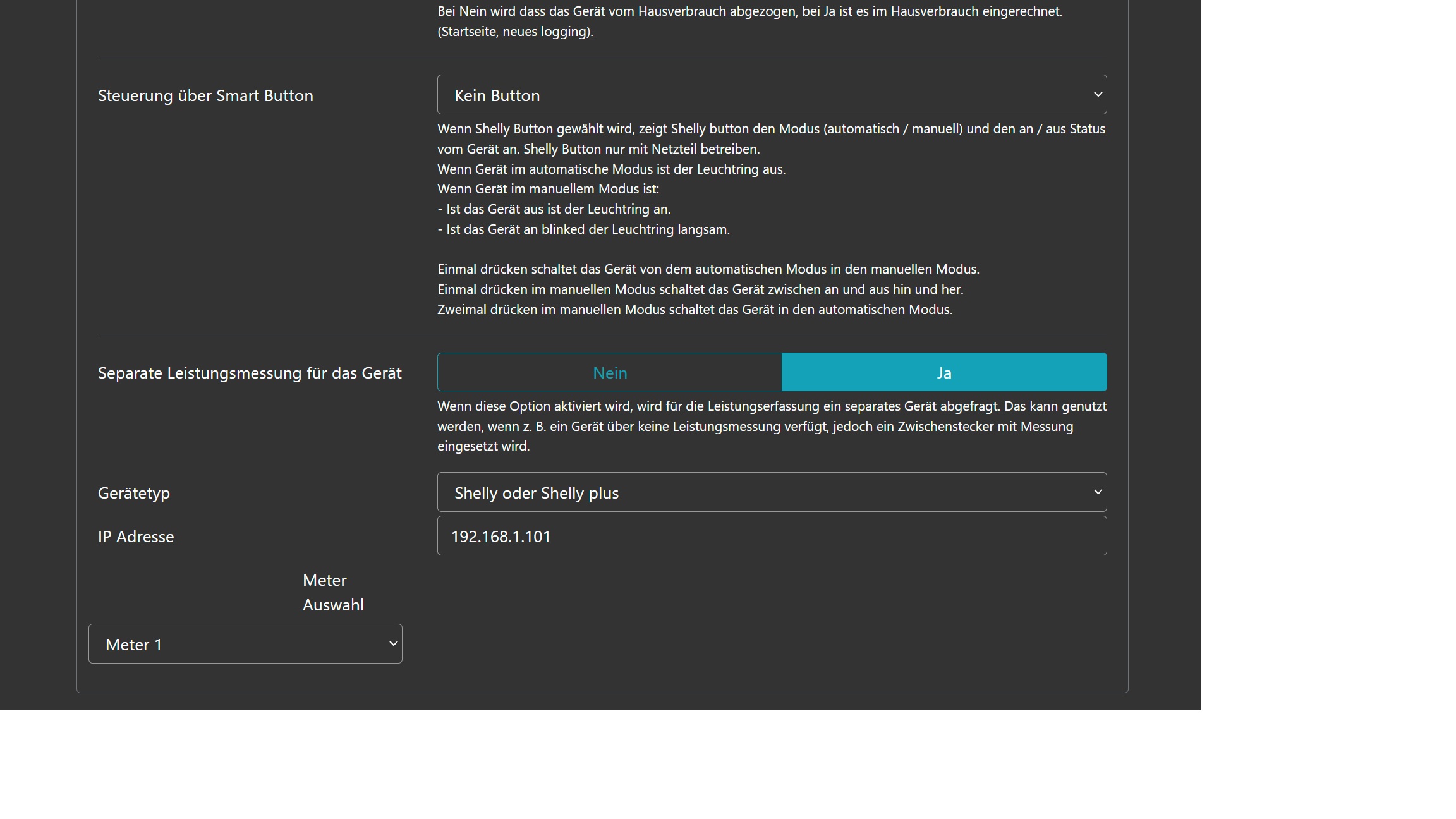Click the 'Wenn diese Option aktiviert wird' description text
The image size is (1456, 819).
[771, 406]
